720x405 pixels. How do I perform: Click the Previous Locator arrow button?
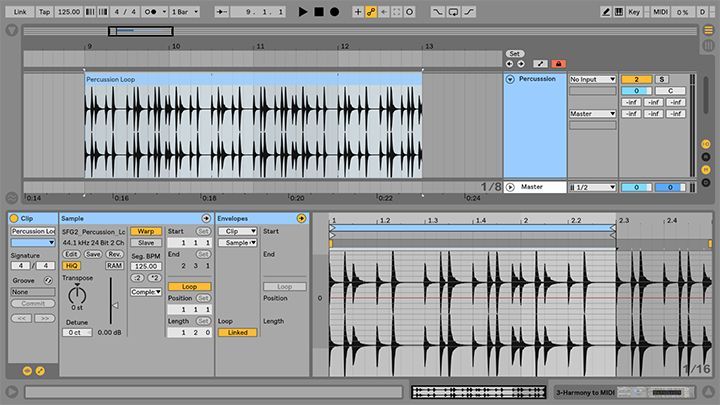click(x=509, y=64)
